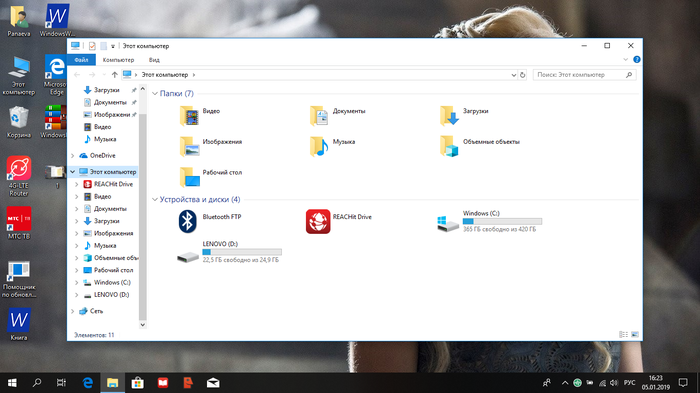
Task: Select 4G-LTE Router desktop shortcut
Action: click(x=19, y=176)
